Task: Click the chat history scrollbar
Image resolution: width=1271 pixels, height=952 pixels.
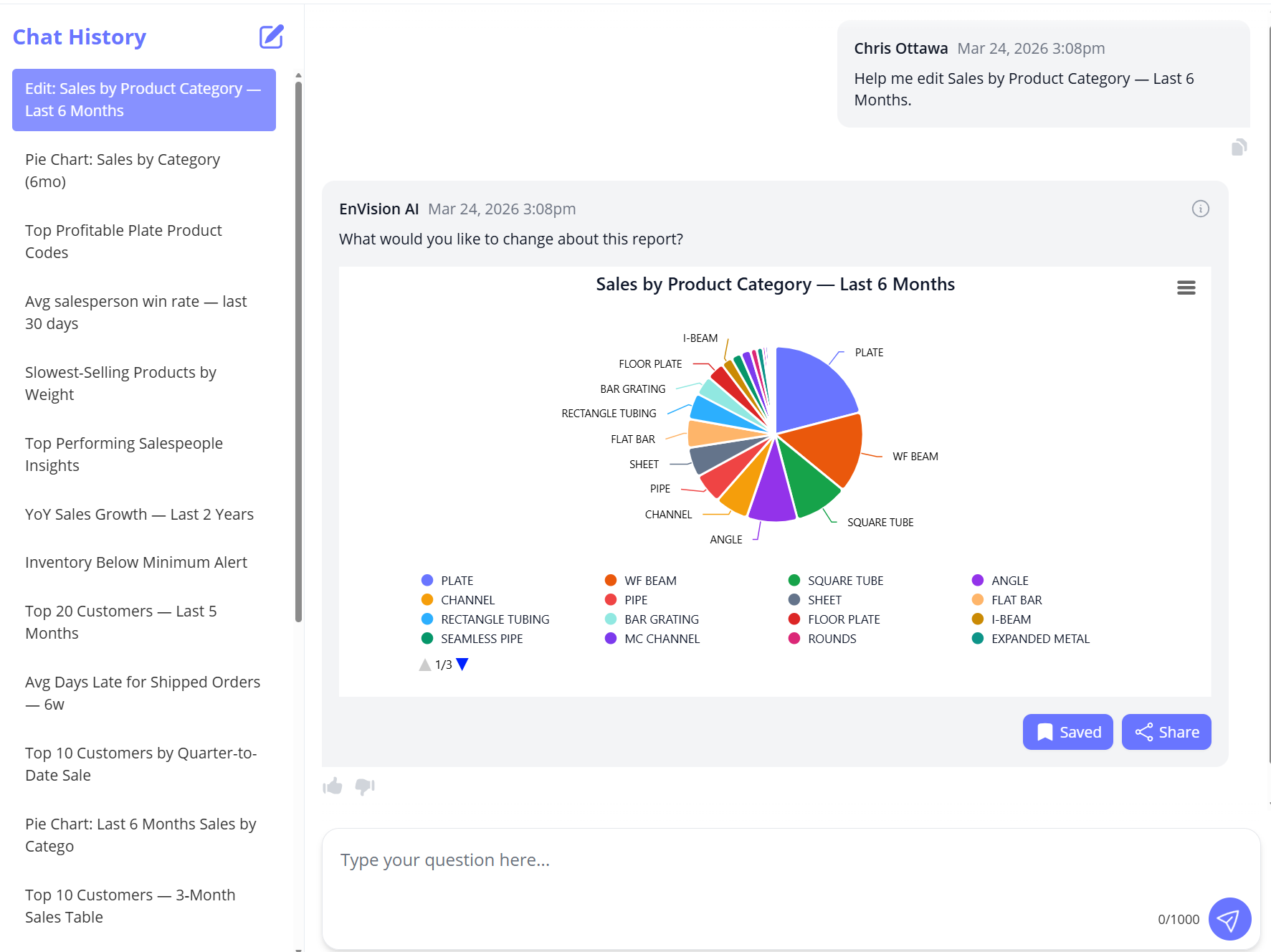Action: [x=298, y=351]
